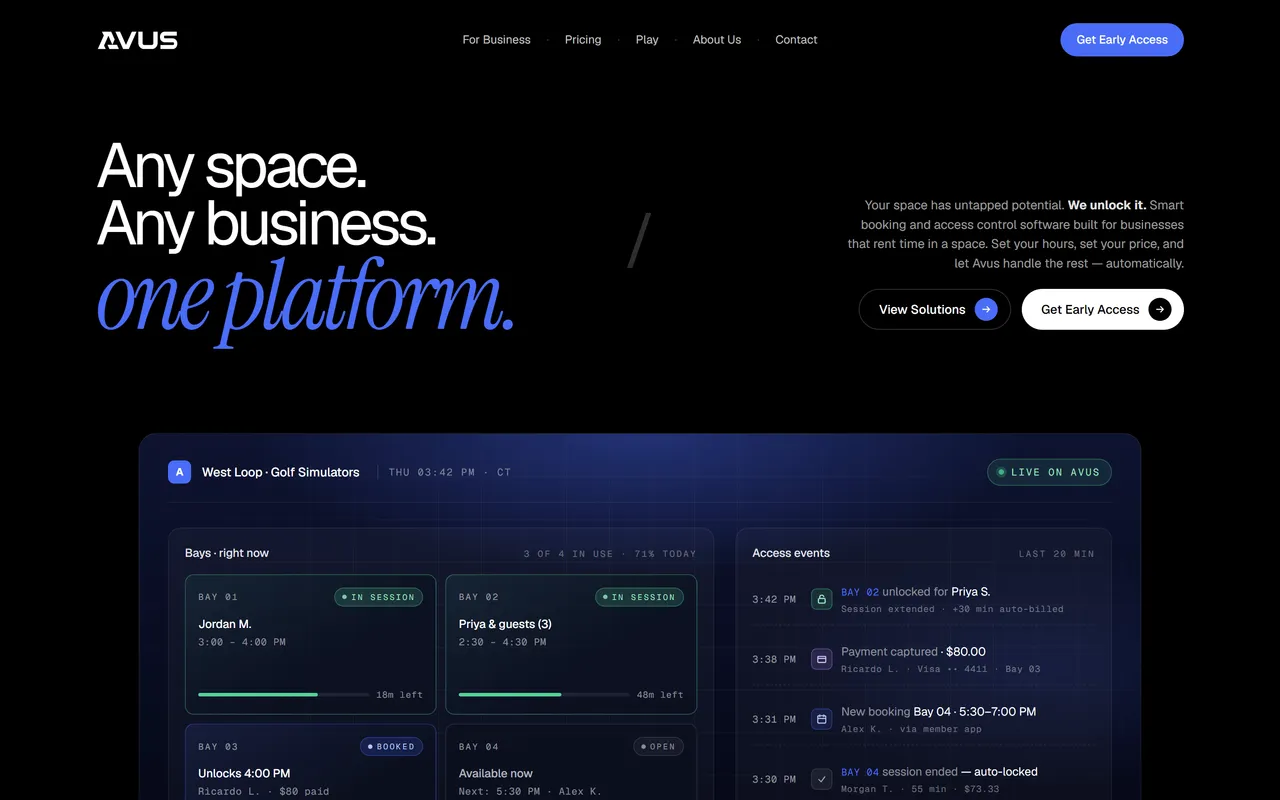Click the Bay 01 progress bar
The height and width of the screenshot is (800, 1280).
(x=284, y=694)
